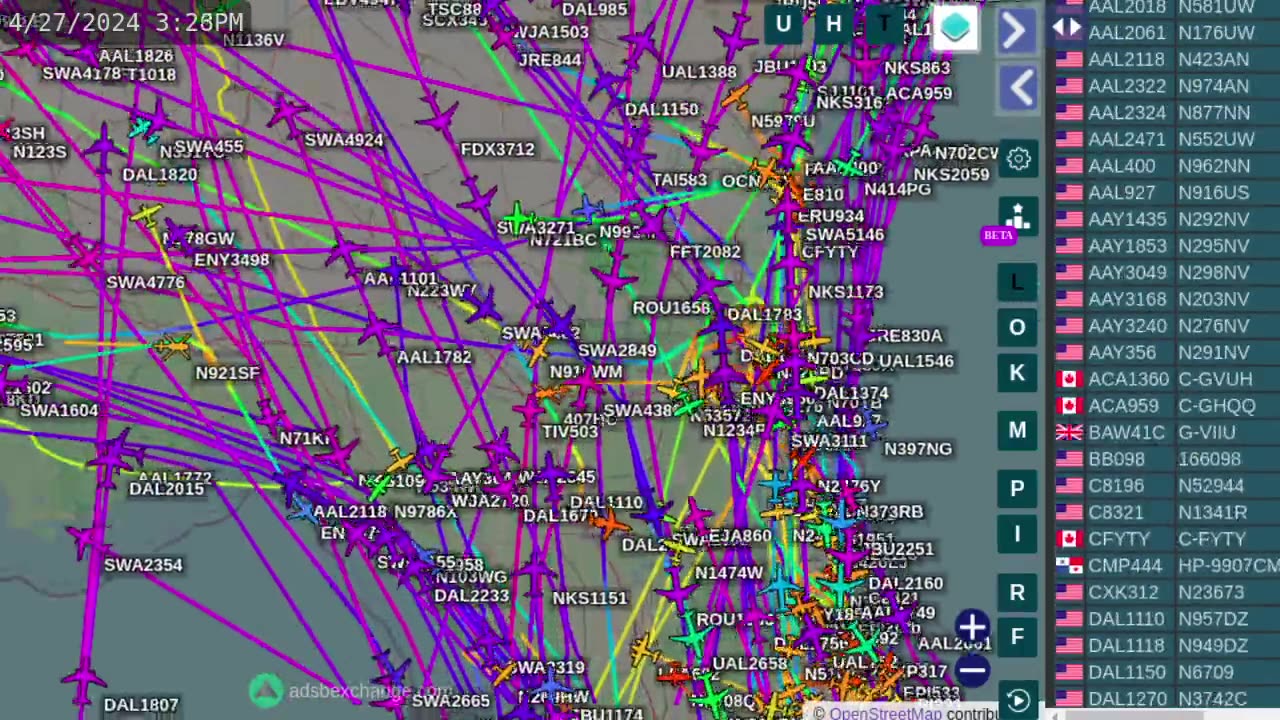Click aircraft label NKS1151 on the map
The image size is (1280, 720).
click(x=590, y=598)
